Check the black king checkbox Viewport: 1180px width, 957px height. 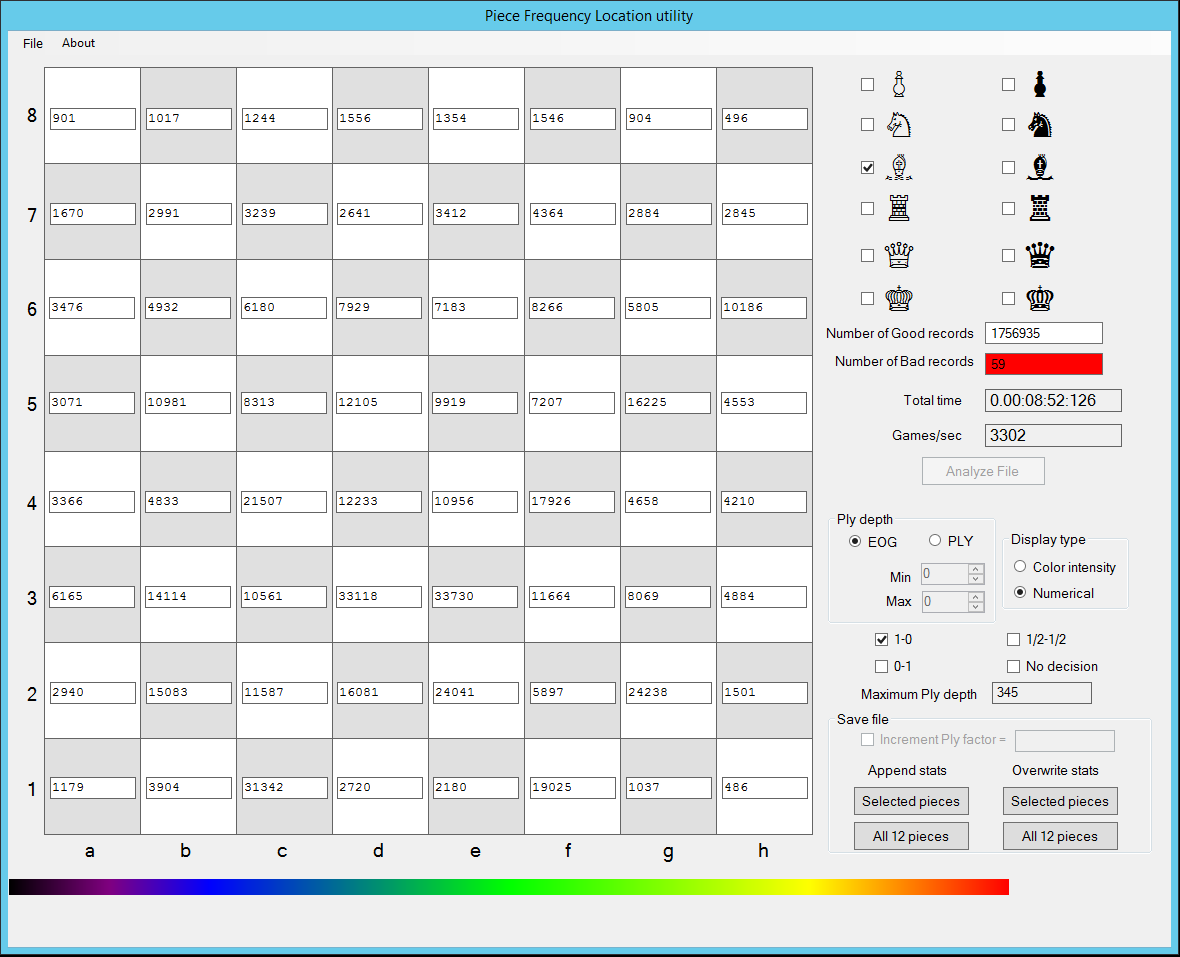[1008, 299]
